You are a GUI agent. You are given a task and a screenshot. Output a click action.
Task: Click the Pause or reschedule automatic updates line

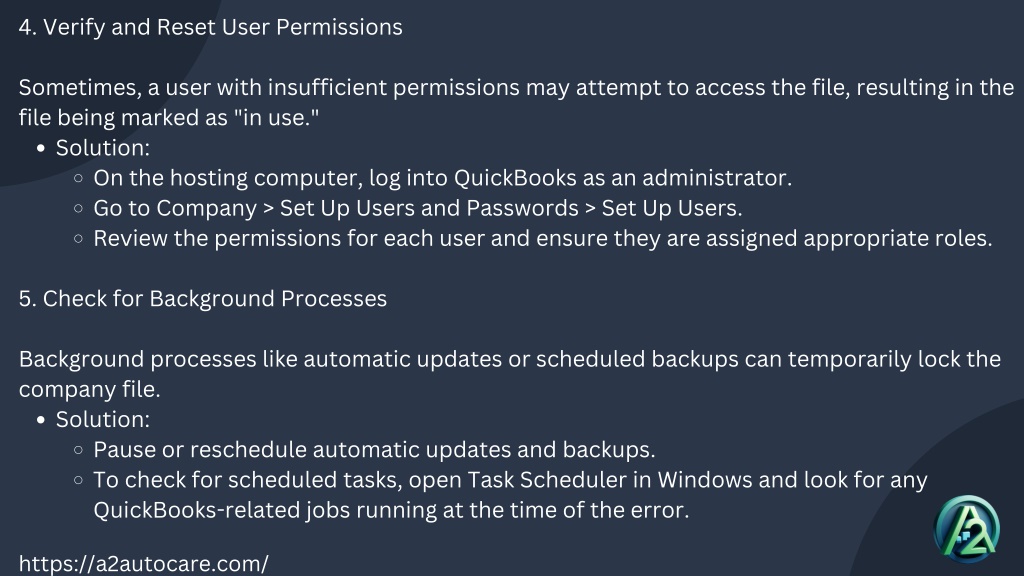374,450
